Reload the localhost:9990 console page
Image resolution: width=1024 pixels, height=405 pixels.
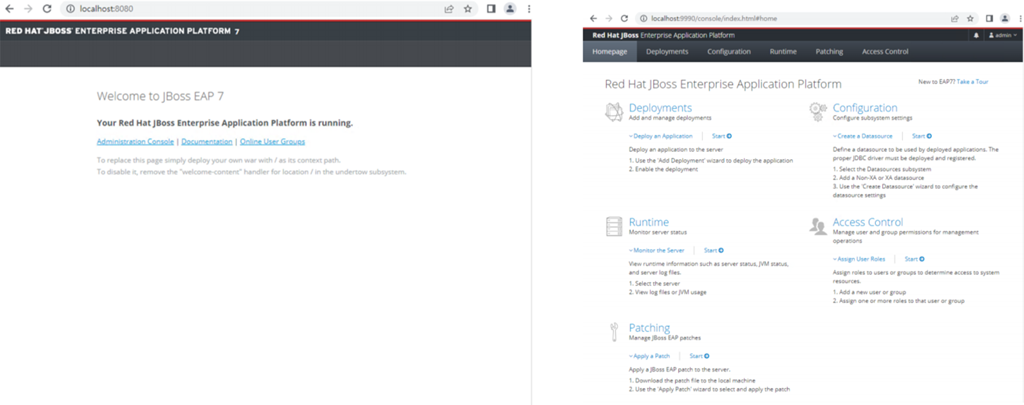click(624, 18)
